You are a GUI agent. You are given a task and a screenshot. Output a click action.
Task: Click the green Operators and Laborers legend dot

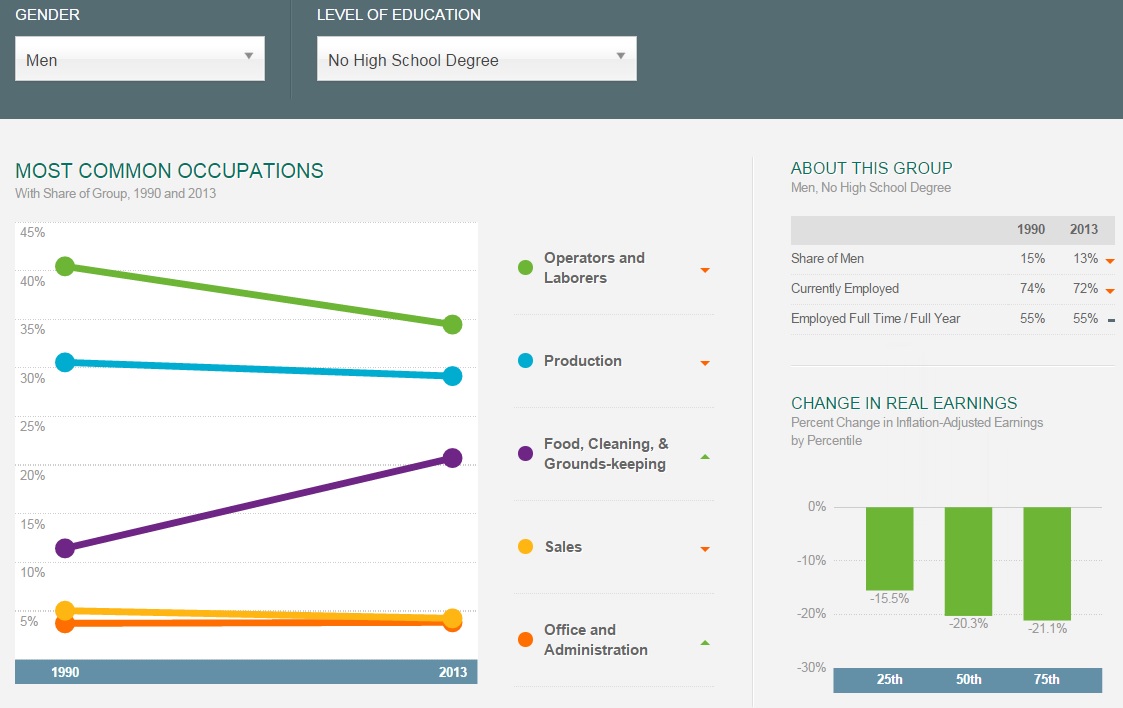coord(525,268)
